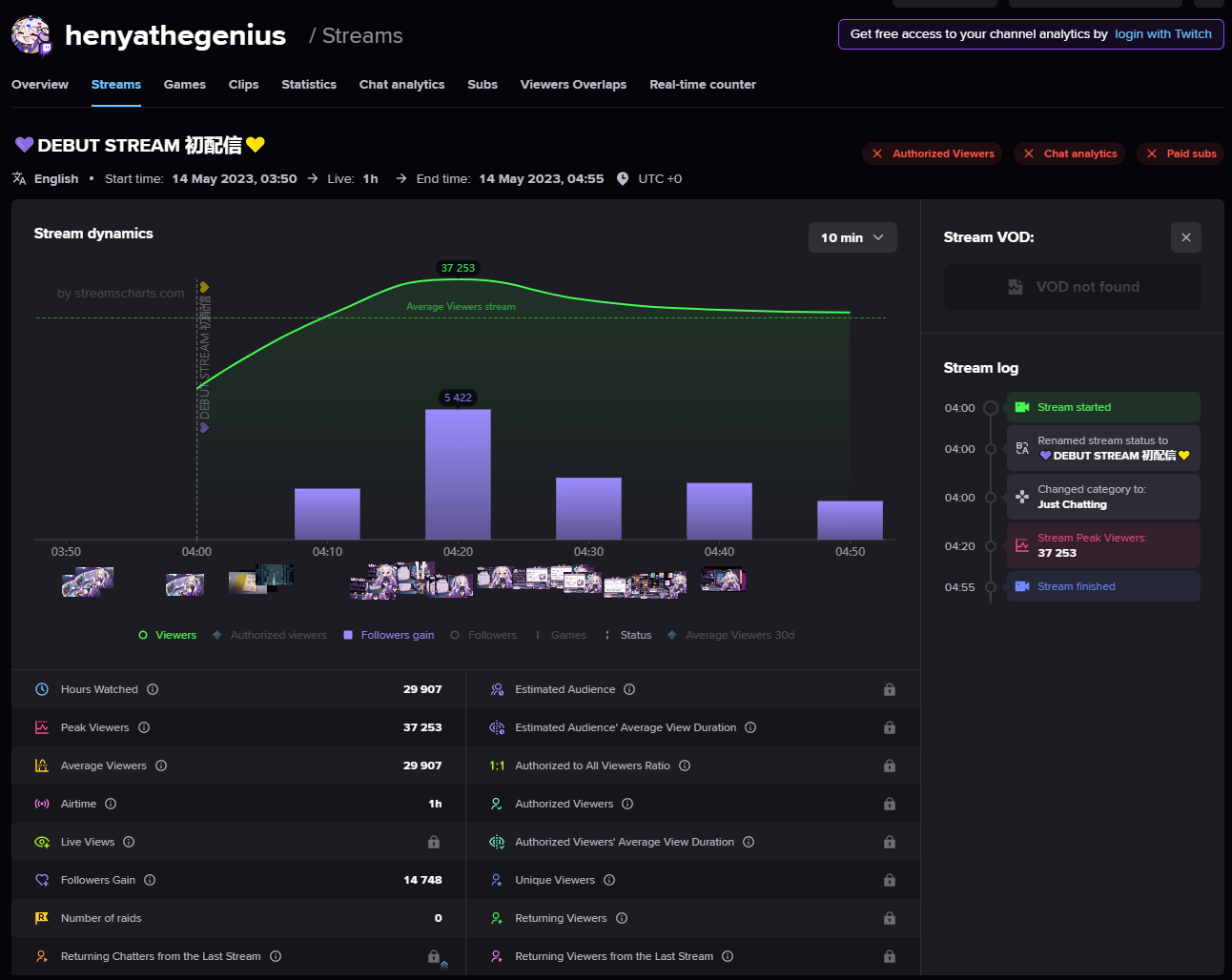Viewport: 1232px width, 980px height.
Task: Click info icon next to Live Views
Action: pyautogui.click(x=129, y=842)
